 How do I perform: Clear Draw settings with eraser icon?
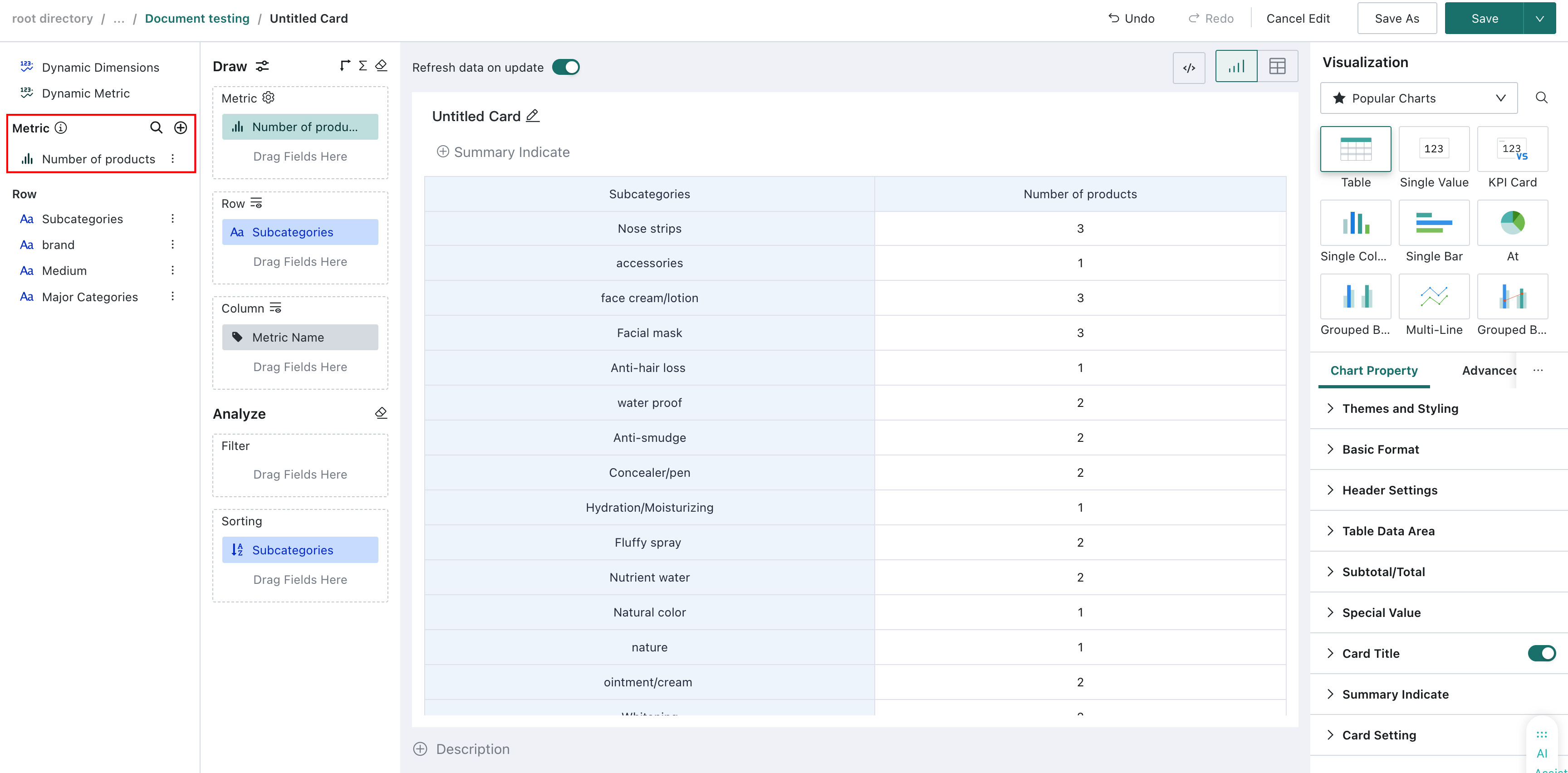tap(381, 66)
